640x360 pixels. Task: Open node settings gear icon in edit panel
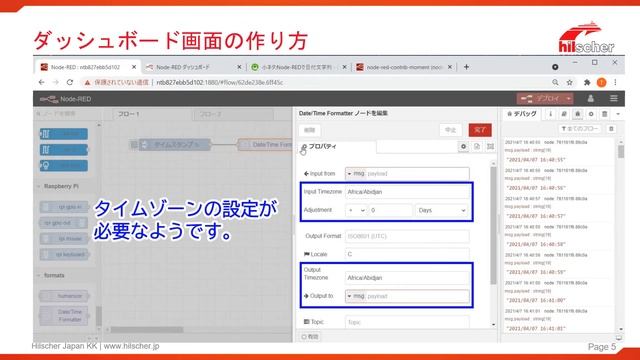click(463, 146)
